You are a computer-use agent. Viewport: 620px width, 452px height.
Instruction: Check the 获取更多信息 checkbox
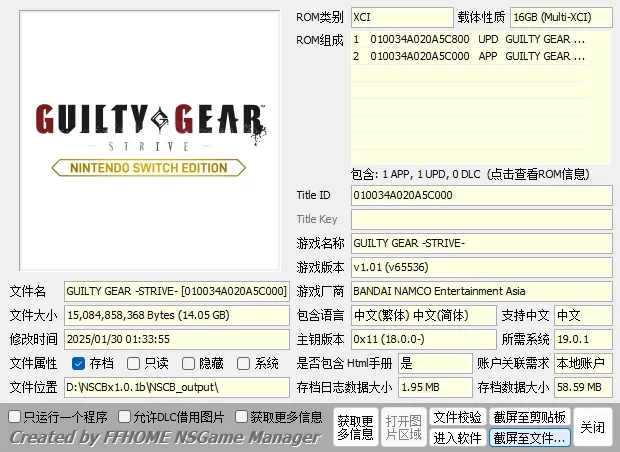[242, 416]
